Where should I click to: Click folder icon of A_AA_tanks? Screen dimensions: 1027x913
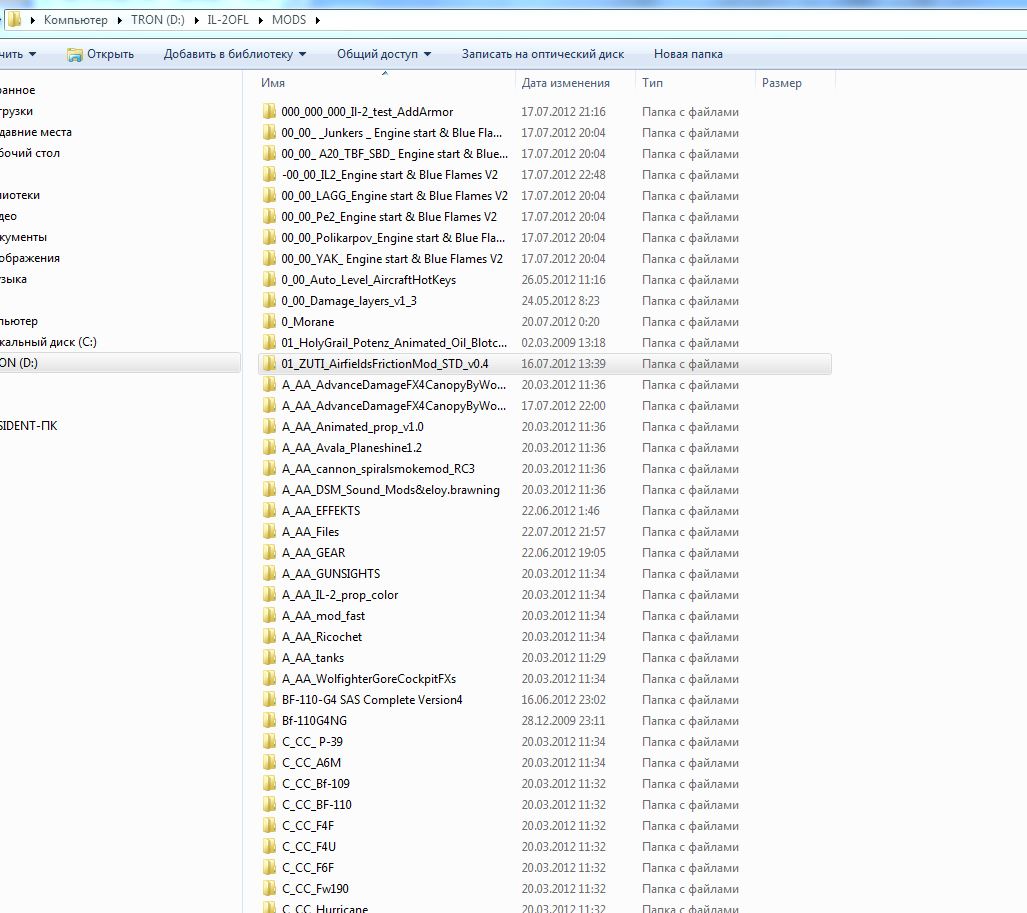[269, 658]
